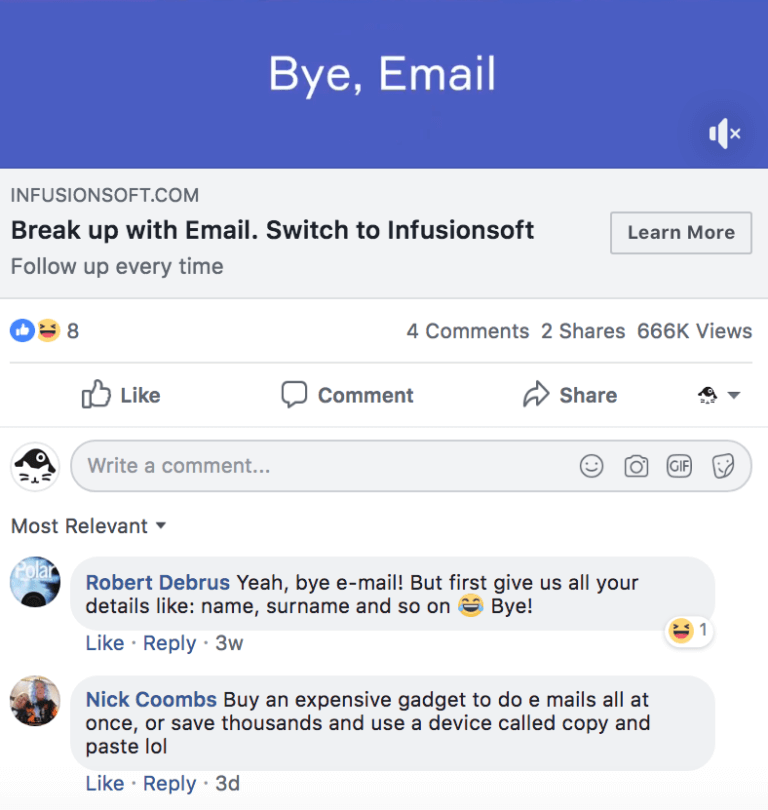
Task: Click Robert Debrus's profile picture
Action: pos(35,581)
